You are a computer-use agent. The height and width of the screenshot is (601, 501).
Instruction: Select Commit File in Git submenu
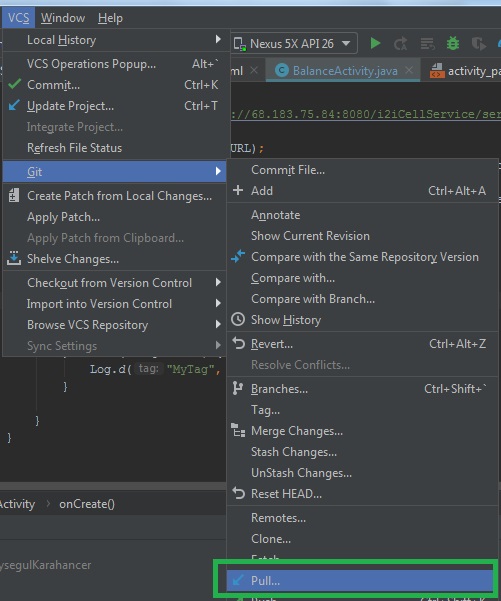pyautogui.click(x=363, y=170)
